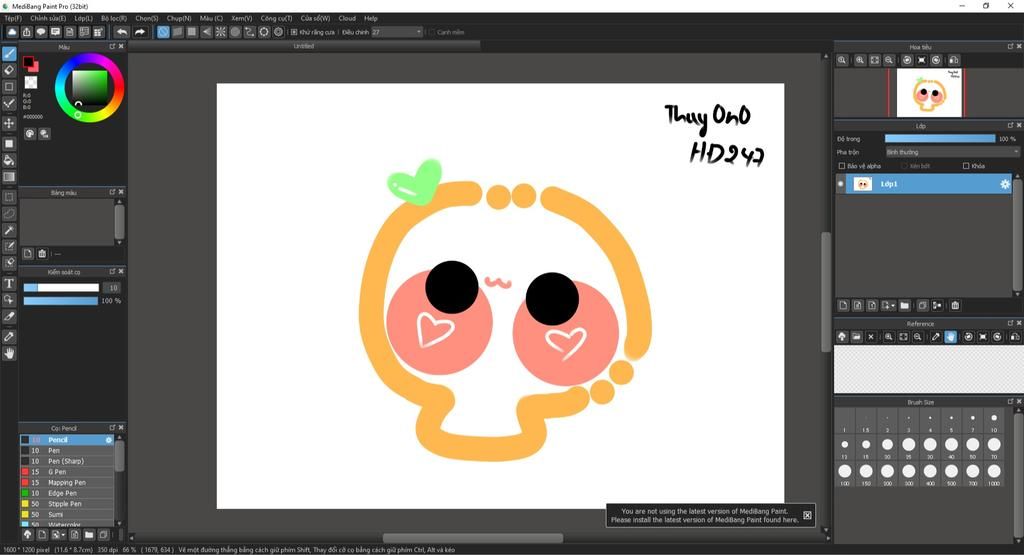Open the add layer type dropdown arrow
This screenshot has width=1024, height=555.
pos(893,306)
